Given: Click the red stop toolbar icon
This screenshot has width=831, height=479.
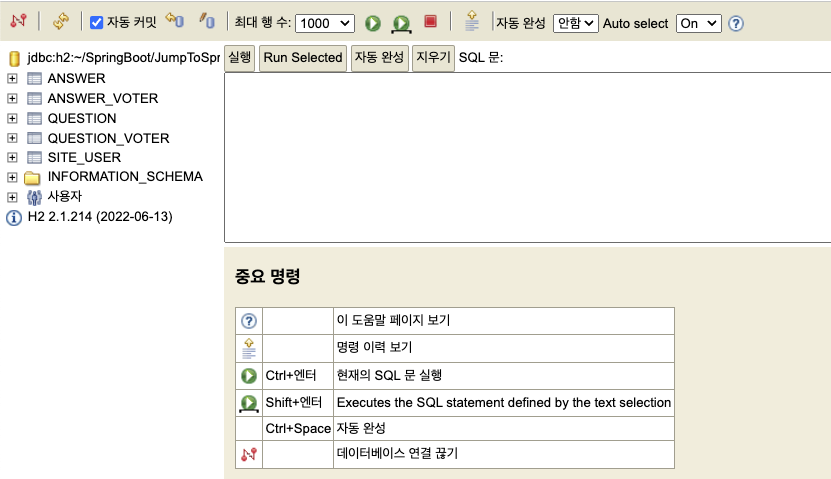Looking at the screenshot, I should coord(430,21).
